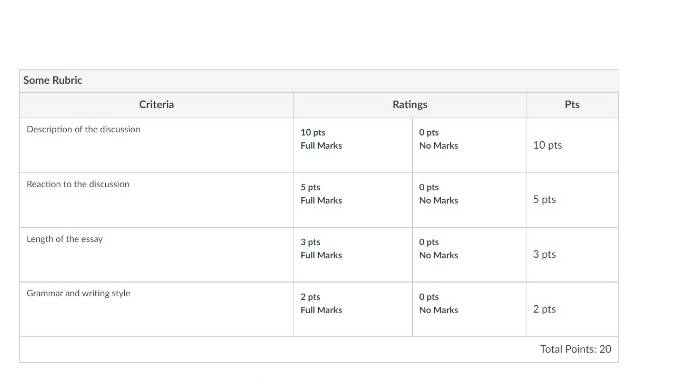Choose 0 pts No Marks for Grammar
This screenshot has width=679, height=380.
tap(469, 309)
